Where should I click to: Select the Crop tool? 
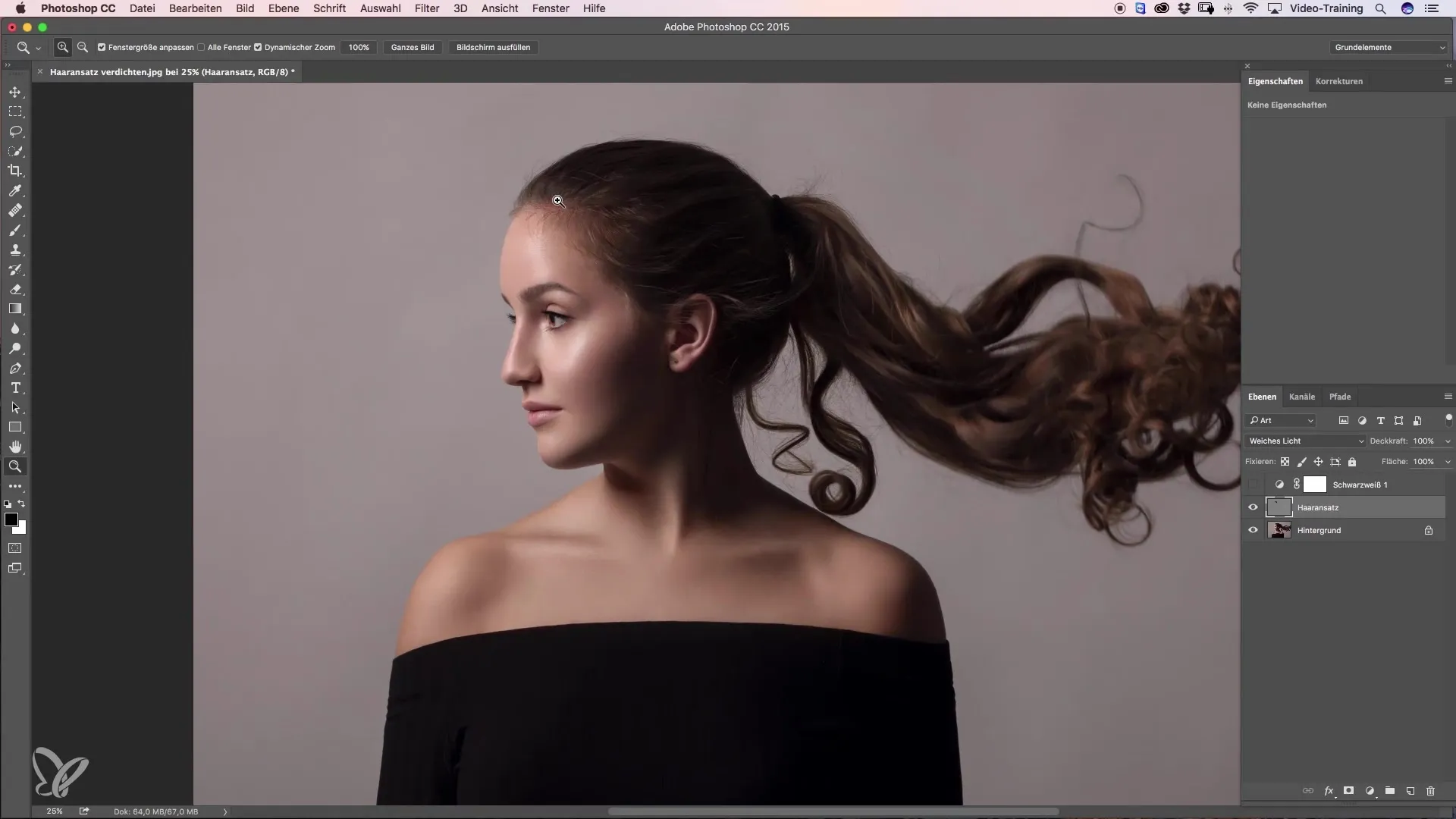15,171
